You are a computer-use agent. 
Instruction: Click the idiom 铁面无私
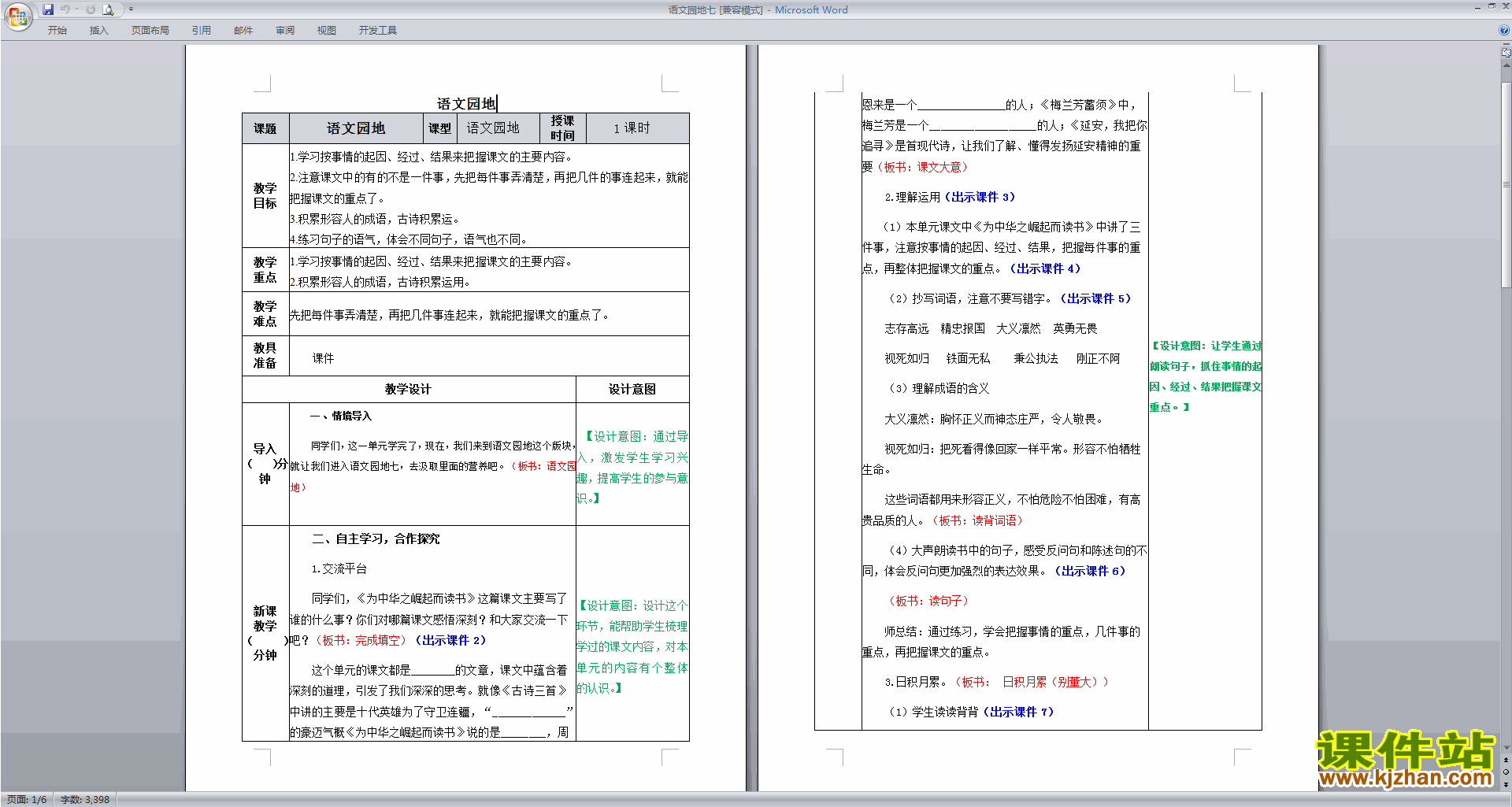click(968, 358)
